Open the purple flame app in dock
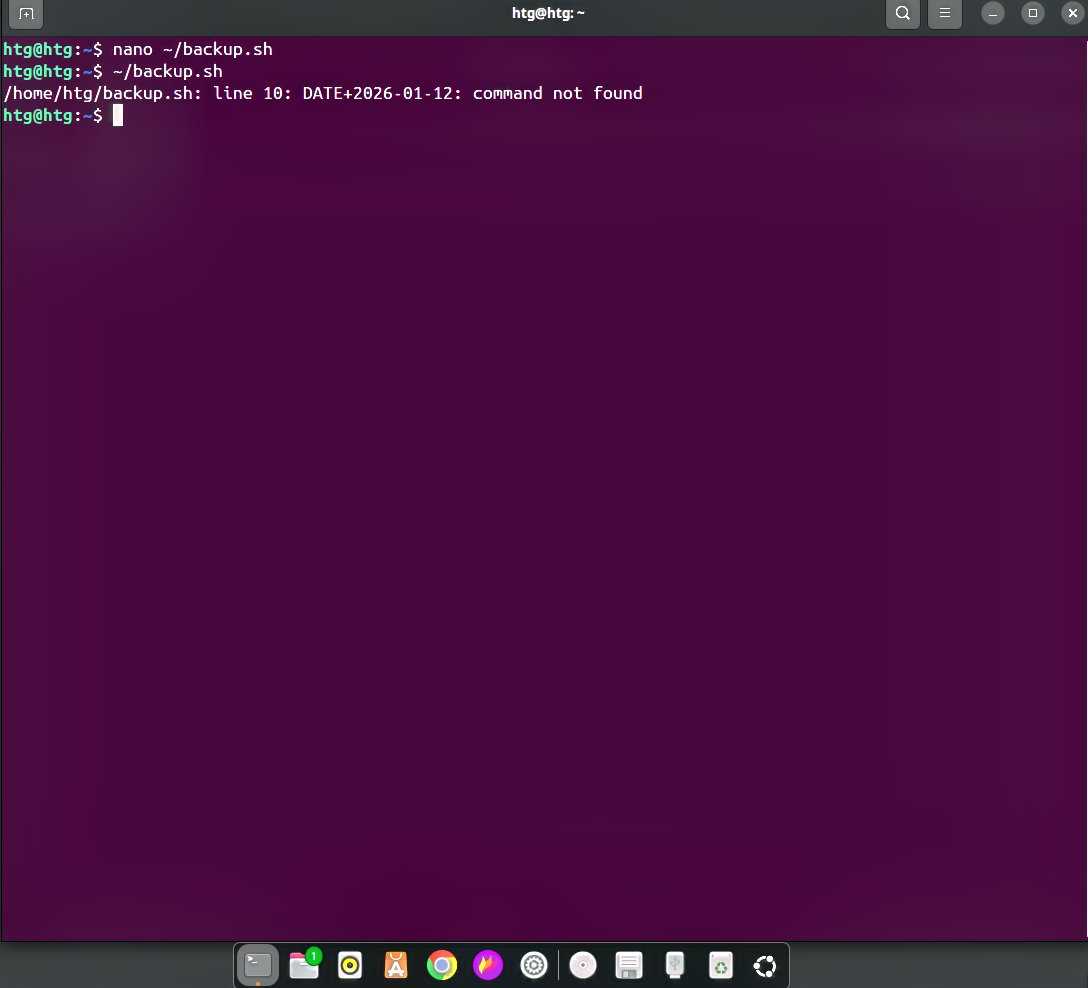 (488, 965)
